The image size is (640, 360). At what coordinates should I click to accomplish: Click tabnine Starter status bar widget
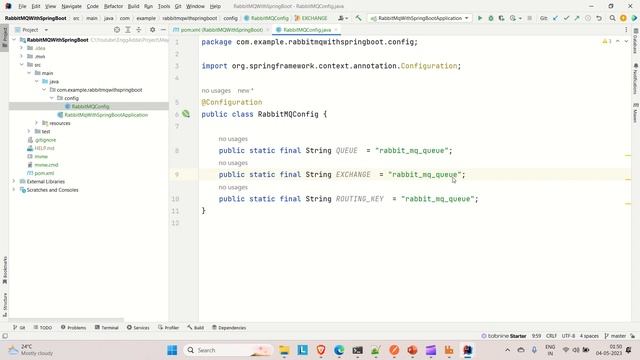coord(504,336)
